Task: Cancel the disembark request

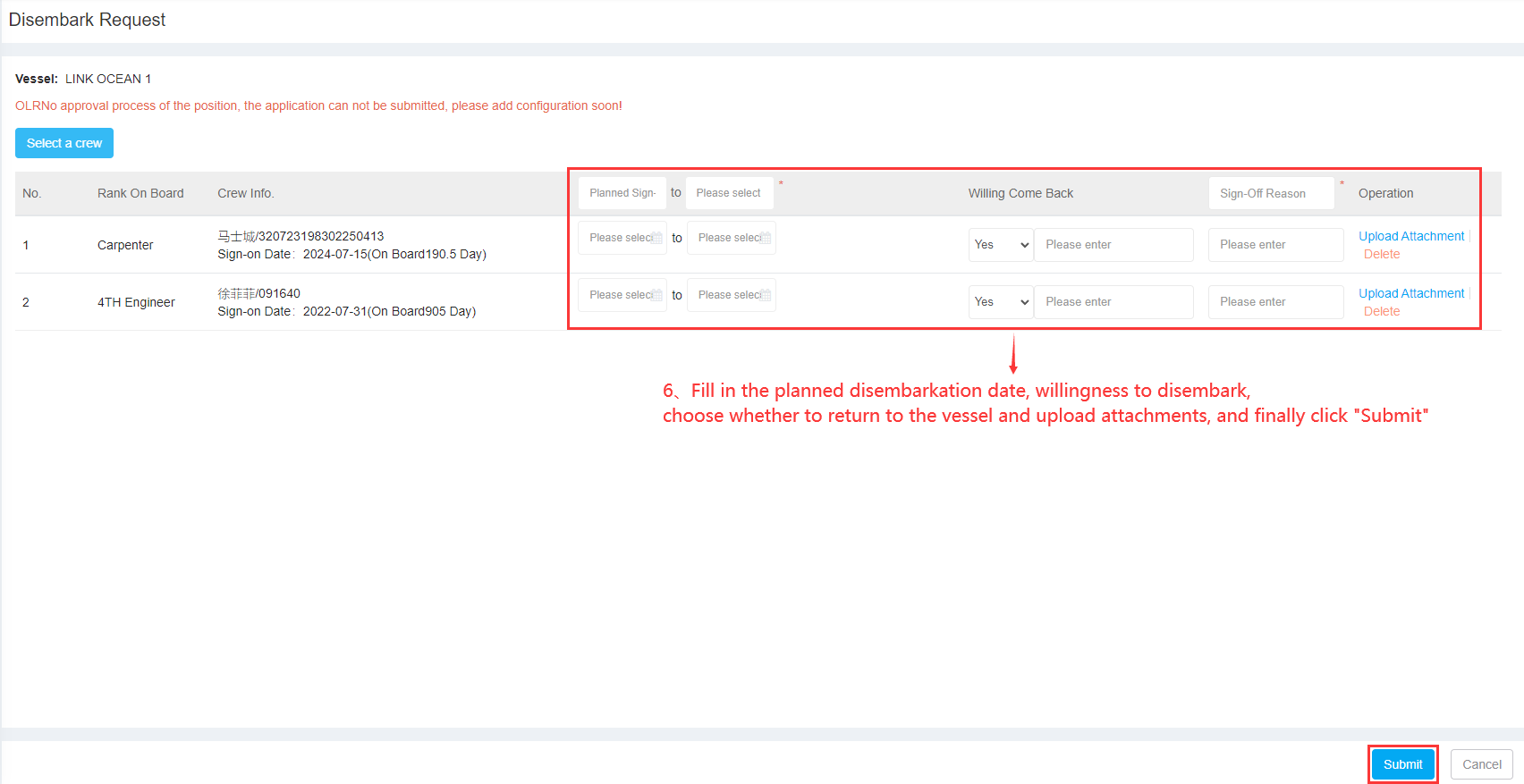Action: (1481, 764)
